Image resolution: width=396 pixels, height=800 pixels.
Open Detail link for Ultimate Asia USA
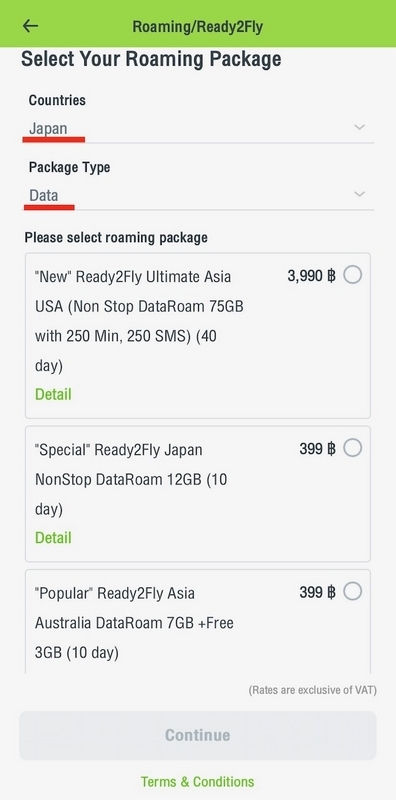53,394
